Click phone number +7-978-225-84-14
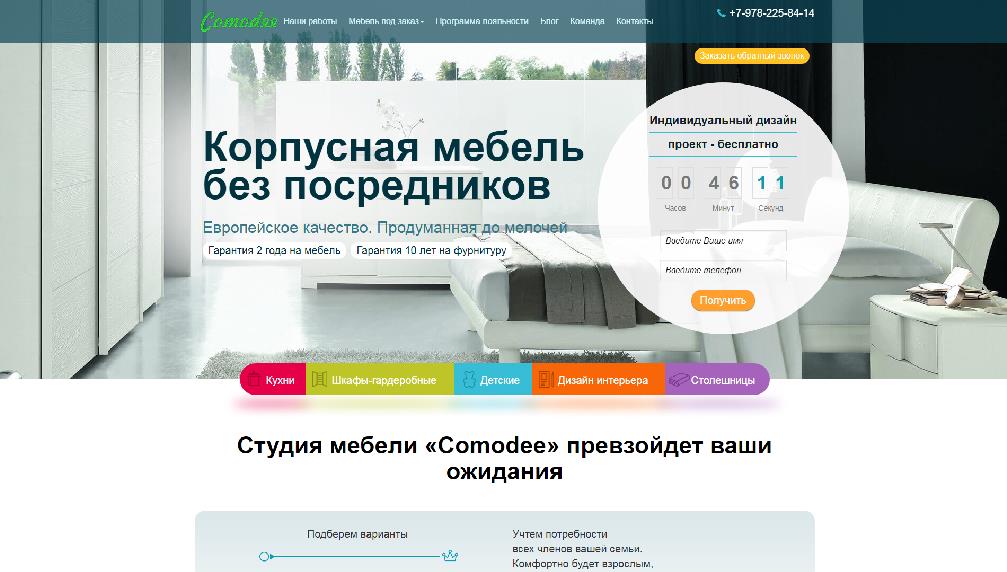This screenshot has height=572, width=1007. point(771,13)
